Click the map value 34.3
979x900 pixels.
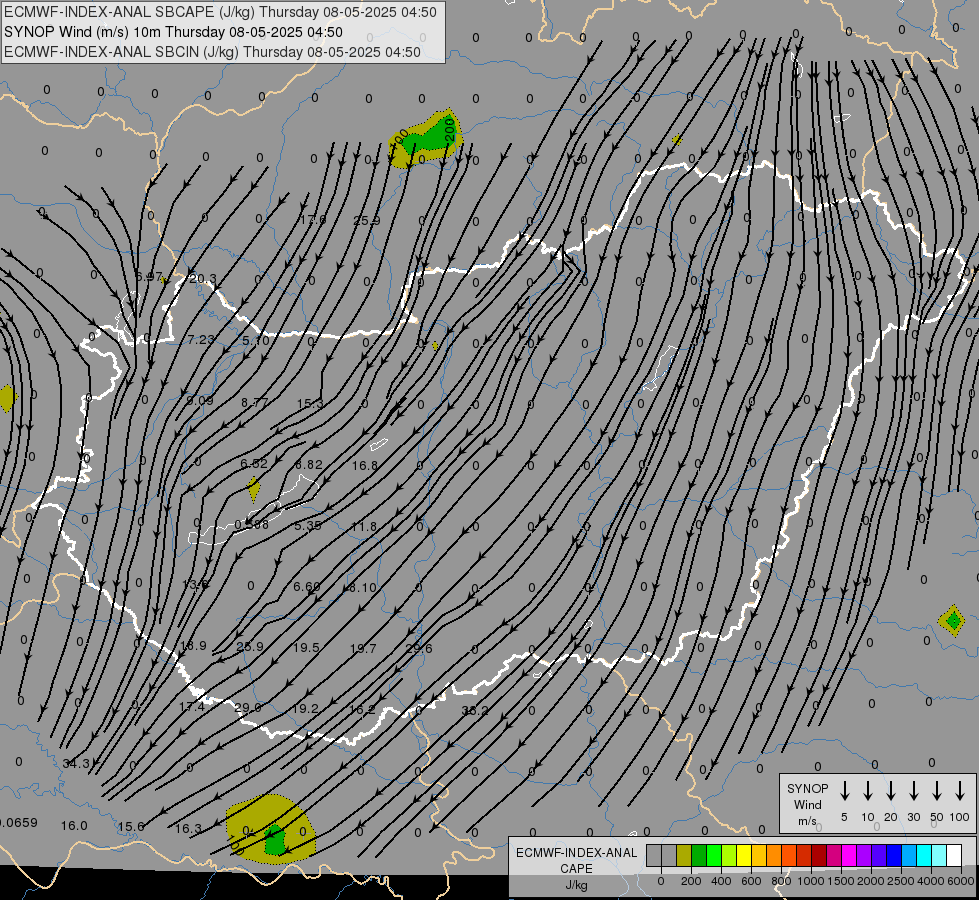76,763
